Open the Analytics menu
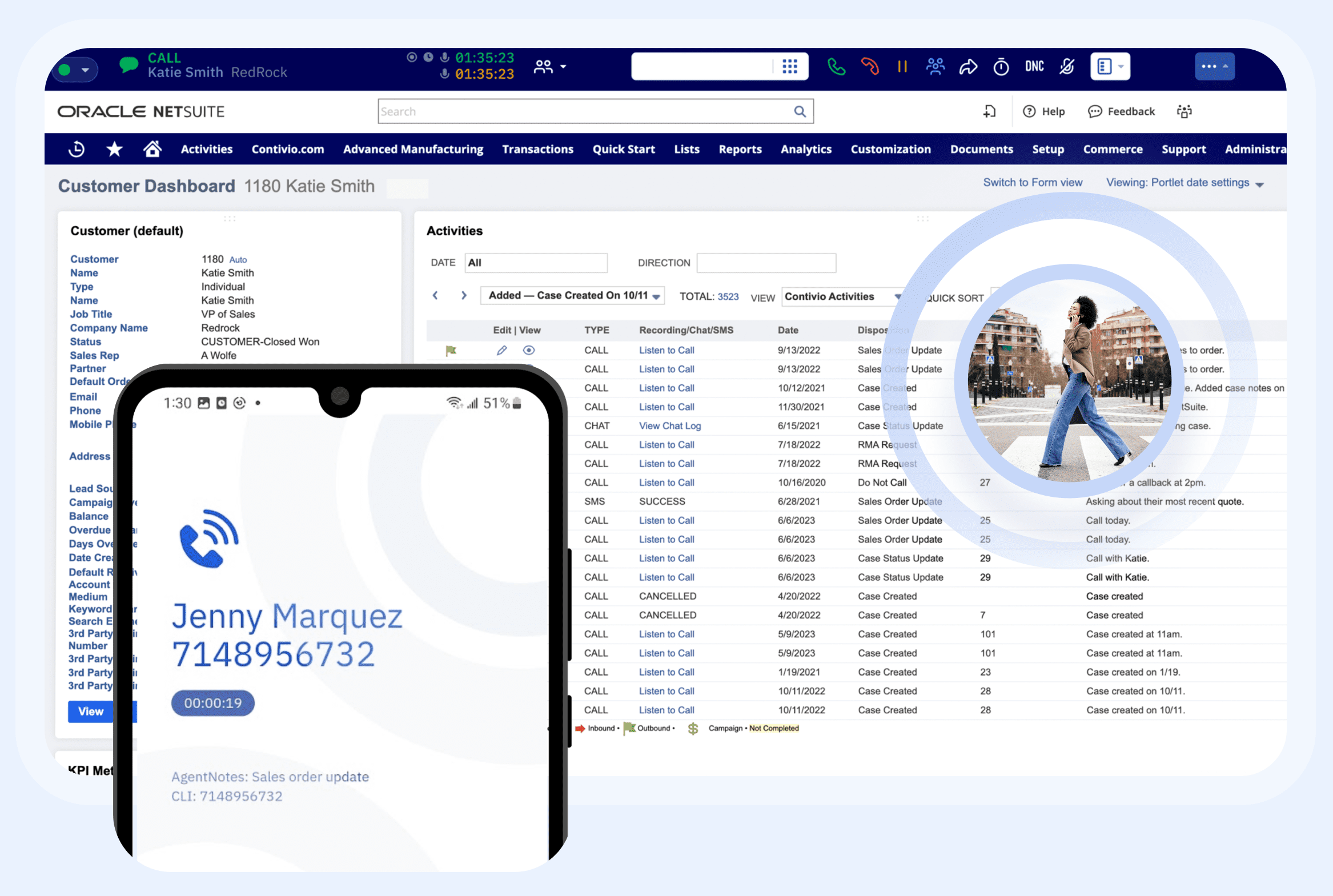The width and height of the screenshot is (1333, 896). 806,149
